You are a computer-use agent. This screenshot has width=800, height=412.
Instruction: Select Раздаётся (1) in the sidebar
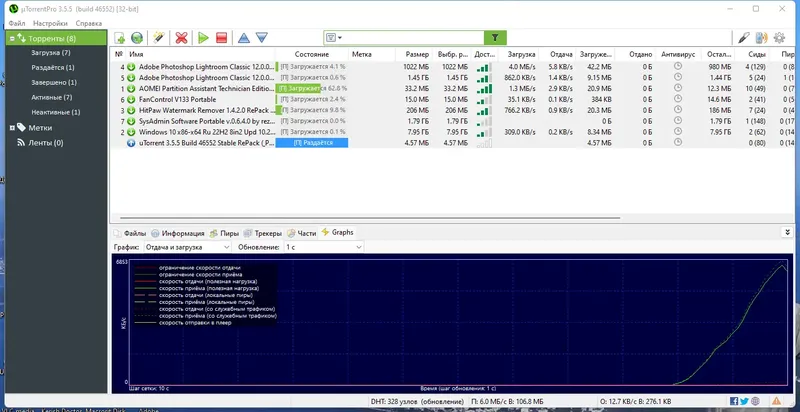tap(53, 67)
